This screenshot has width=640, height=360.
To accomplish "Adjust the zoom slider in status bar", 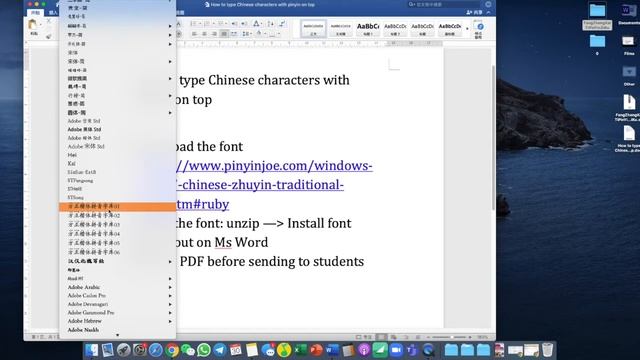I will point(451,337).
